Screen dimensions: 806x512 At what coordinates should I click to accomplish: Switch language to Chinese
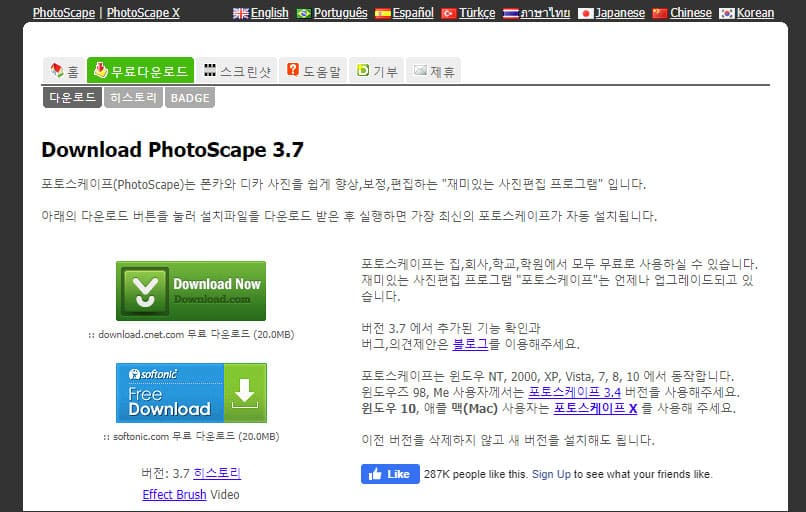(691, 13)
